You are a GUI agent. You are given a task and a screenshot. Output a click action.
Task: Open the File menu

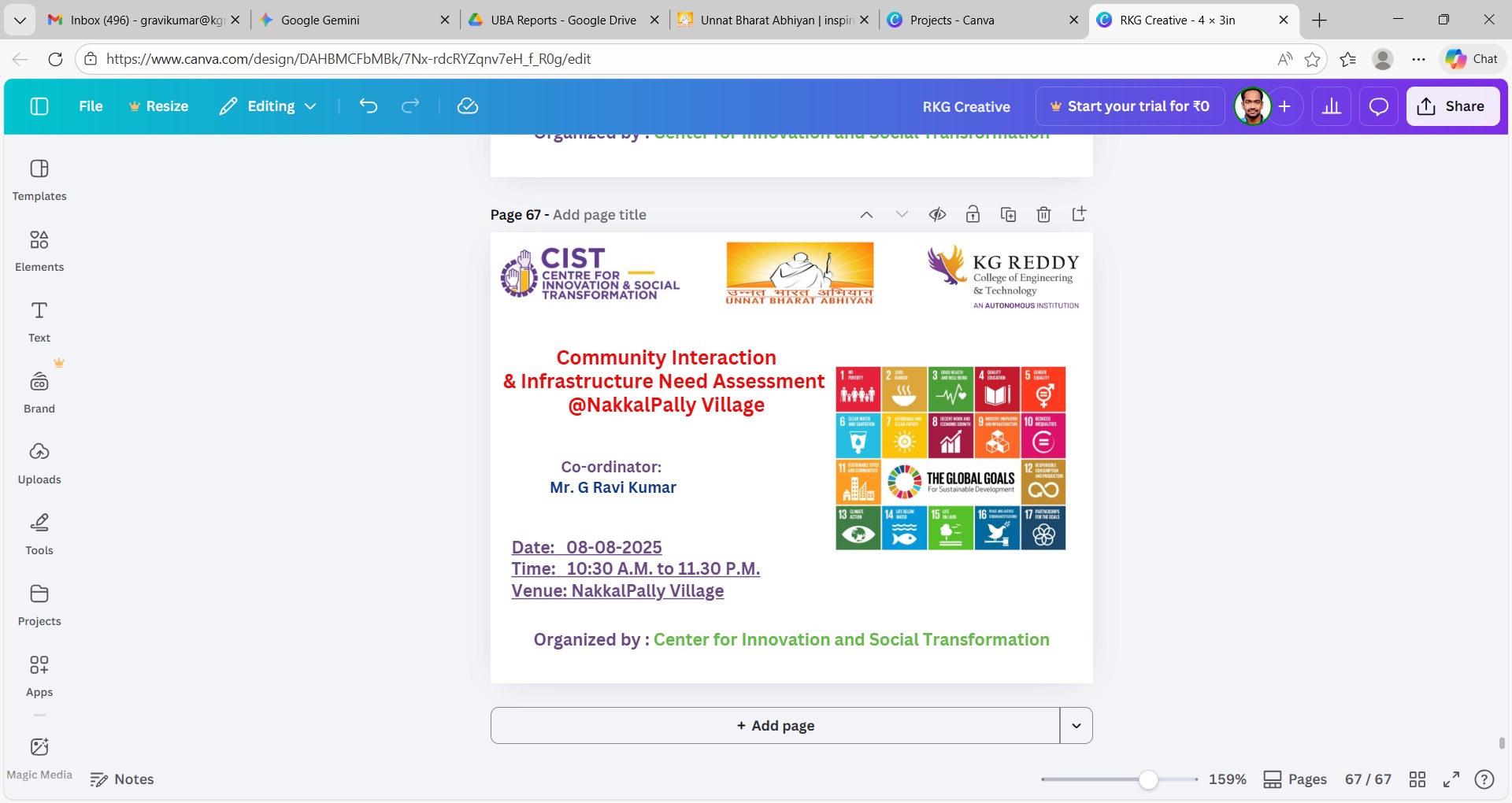coord(91,106)
